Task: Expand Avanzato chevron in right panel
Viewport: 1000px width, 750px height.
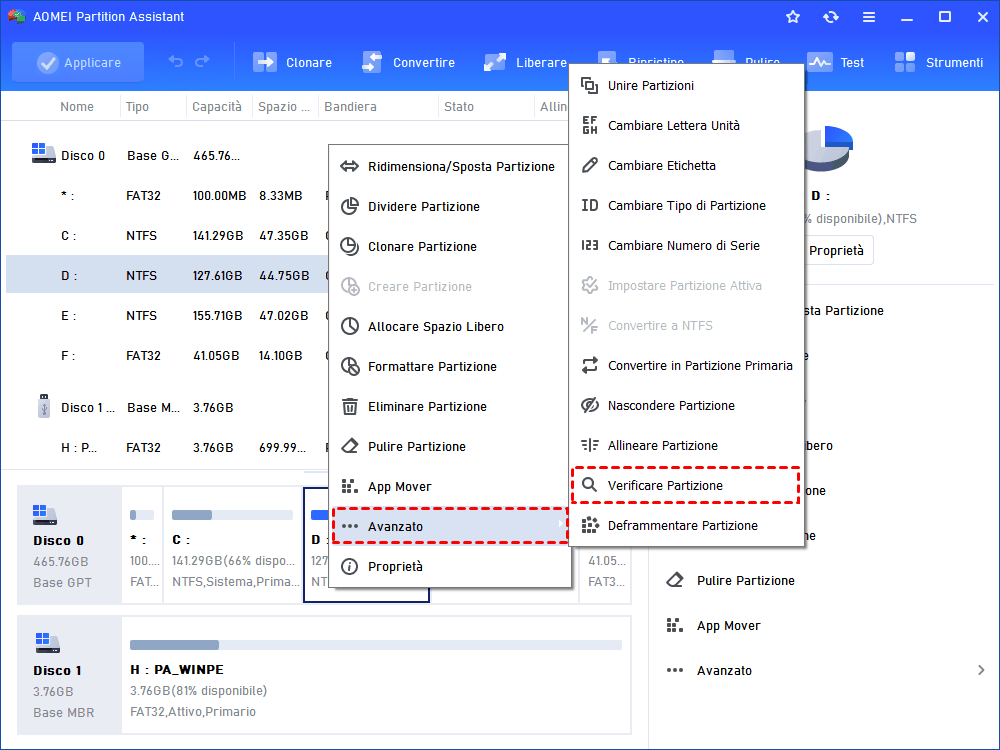Action: [x=981, y=670]
